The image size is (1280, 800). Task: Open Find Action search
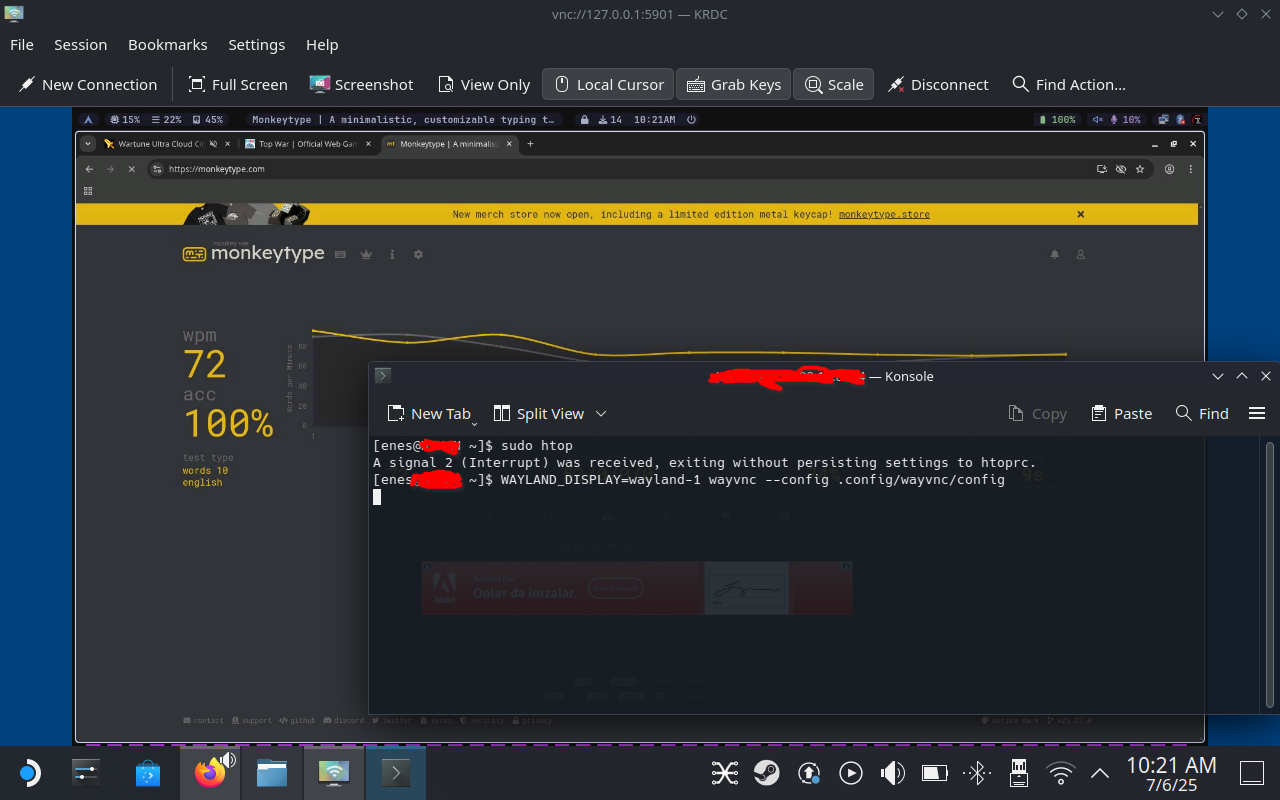1068,85
